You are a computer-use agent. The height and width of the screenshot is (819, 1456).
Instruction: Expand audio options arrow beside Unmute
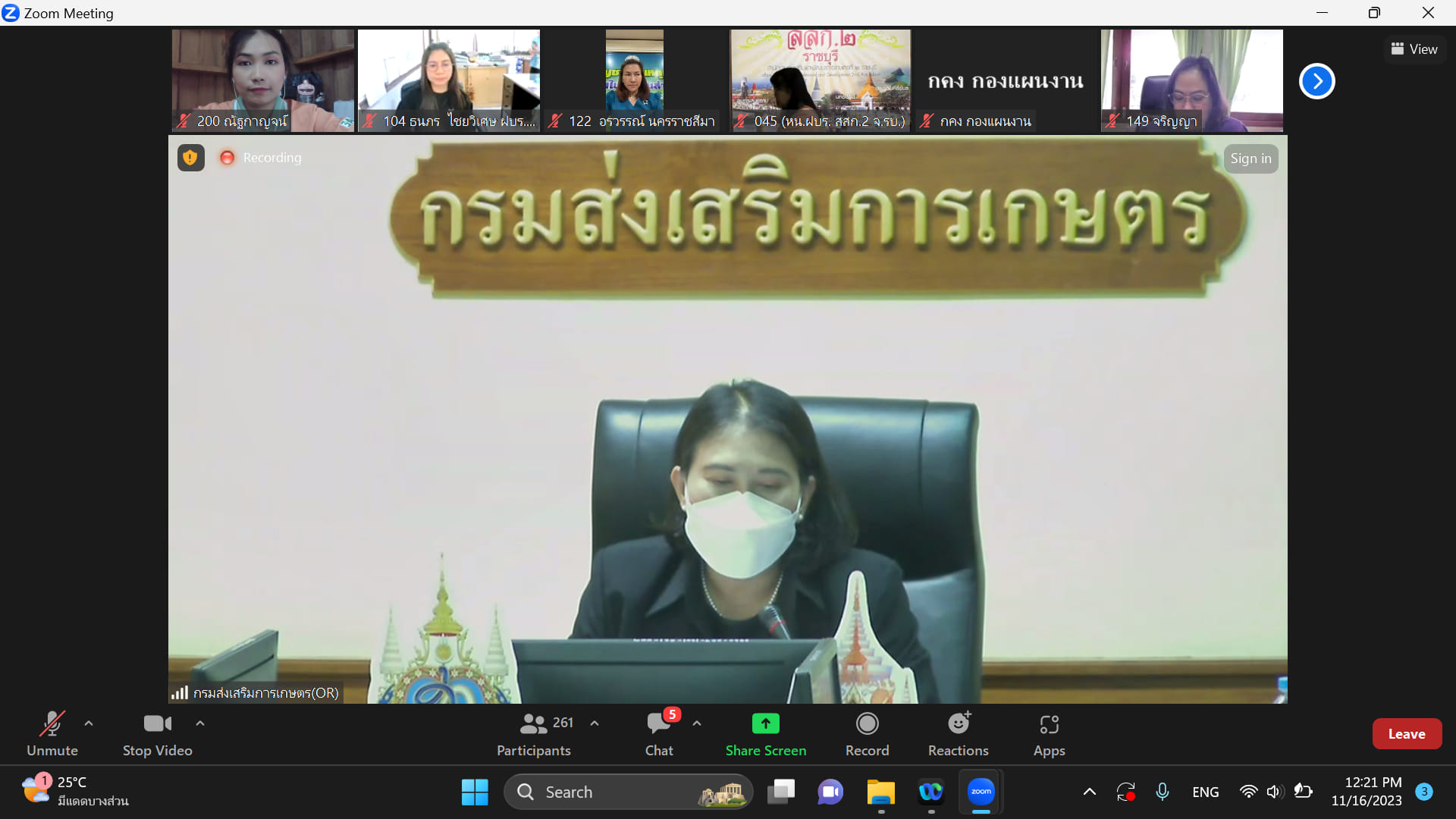(89, 723)
